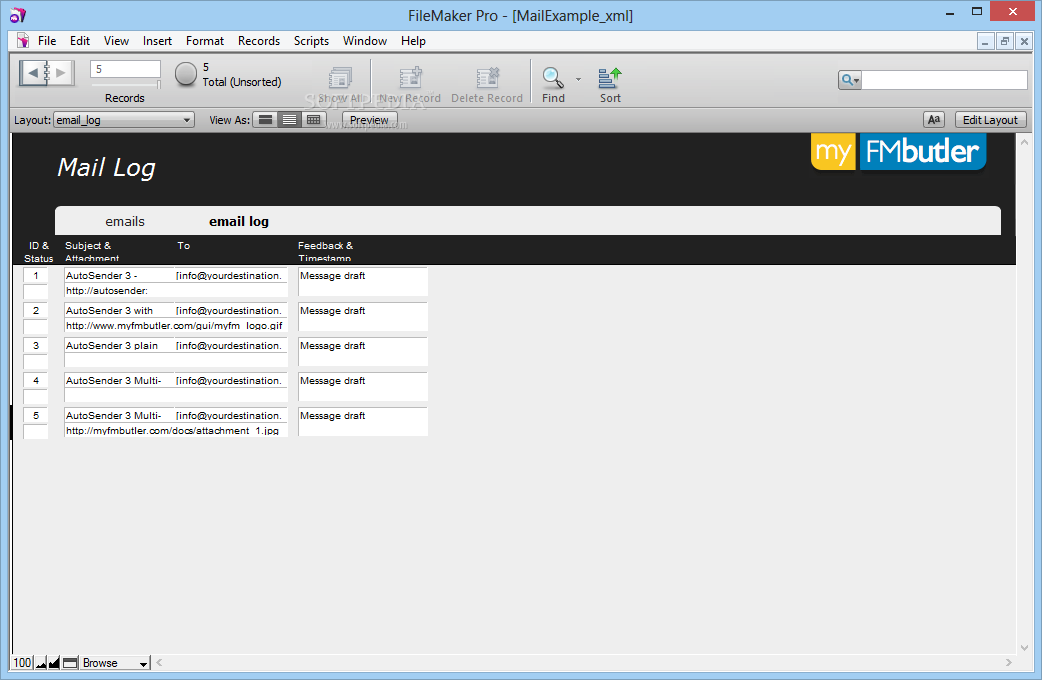Screen dimensions: 1042x680
Task: Click the FileMaker document icon in menu bar
Action: pyautogui.click(x=23, y=41)
